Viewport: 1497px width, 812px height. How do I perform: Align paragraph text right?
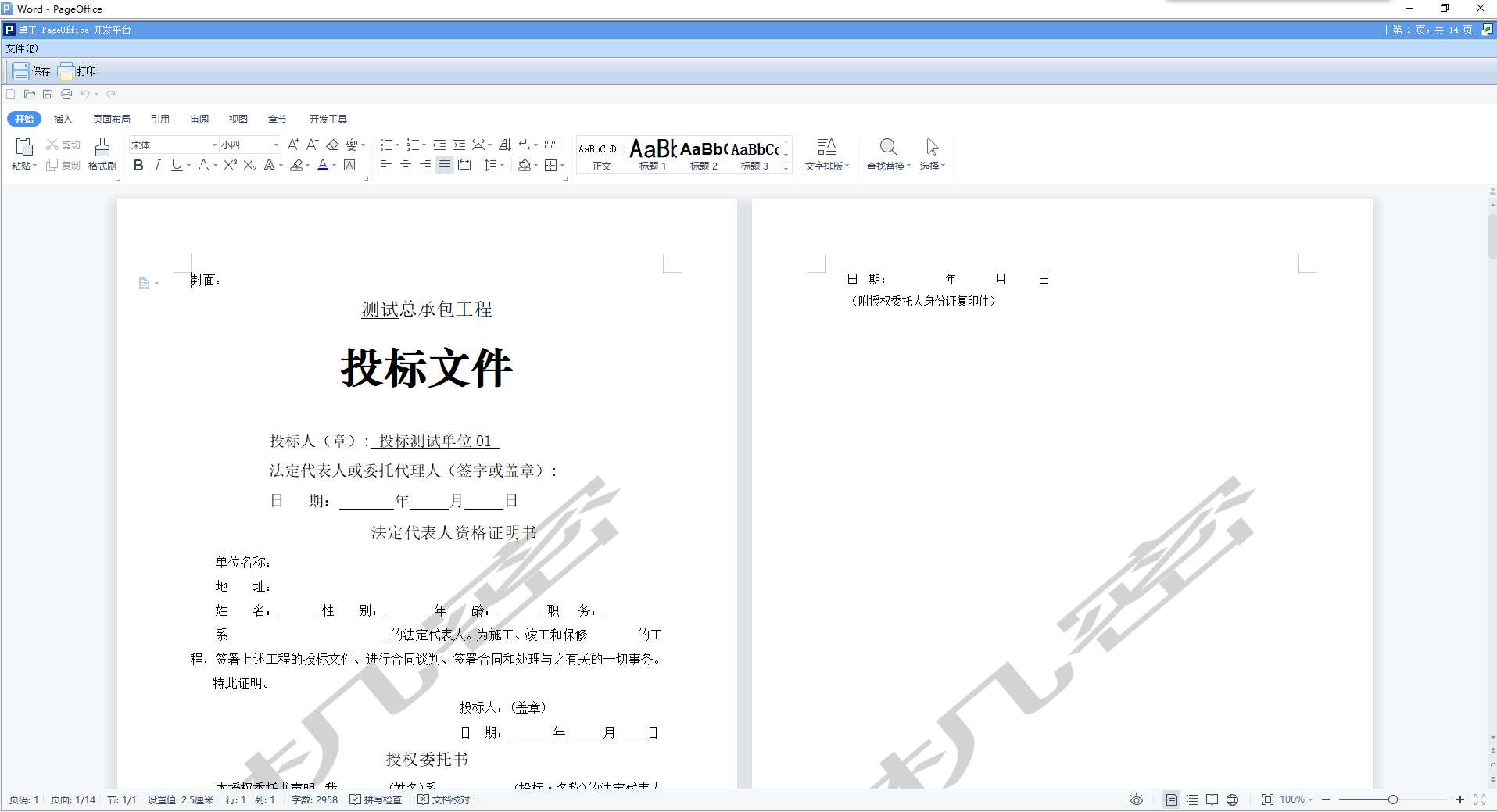coord(425,165)
